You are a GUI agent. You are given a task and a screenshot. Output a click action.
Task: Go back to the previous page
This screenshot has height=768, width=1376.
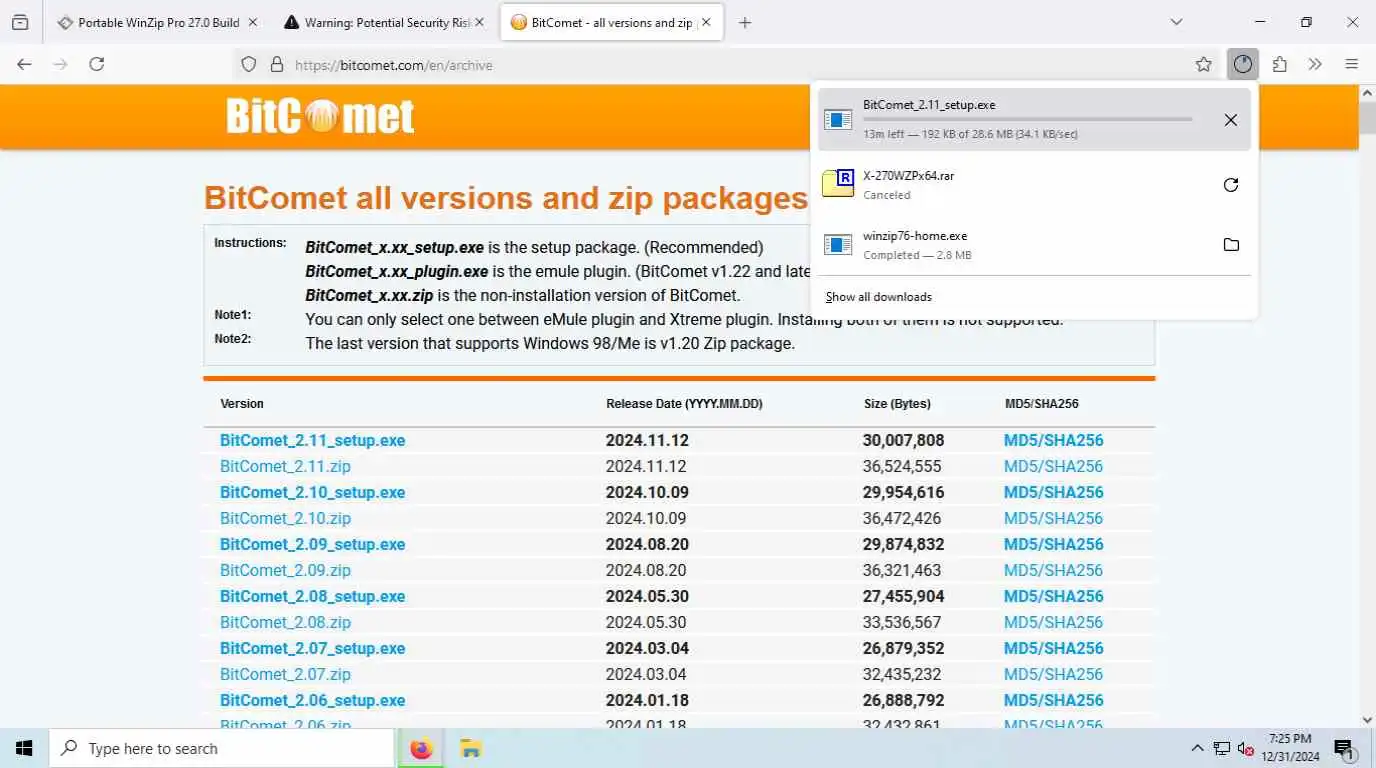tap(25, 64)
